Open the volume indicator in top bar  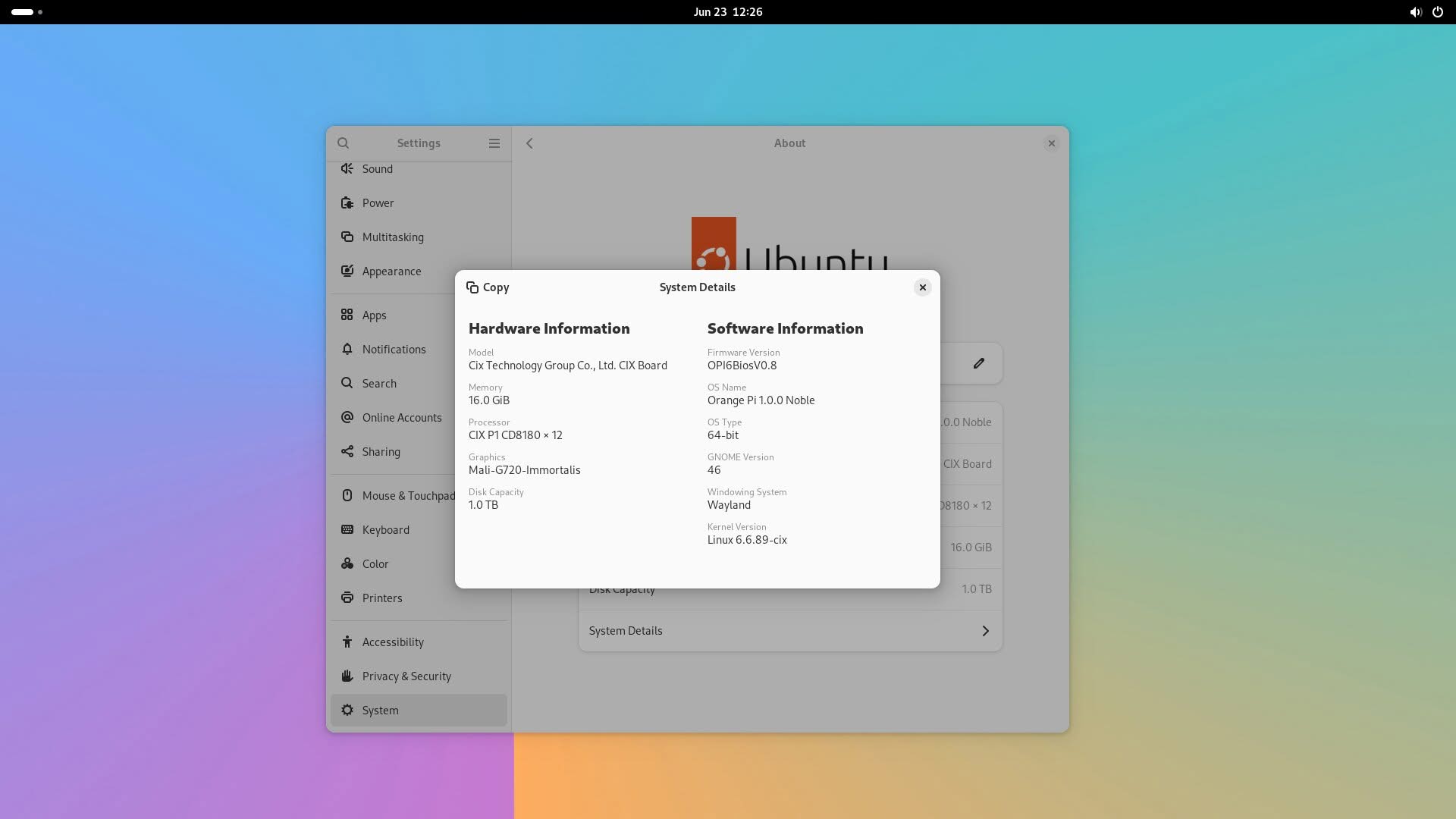(1415, 12)
